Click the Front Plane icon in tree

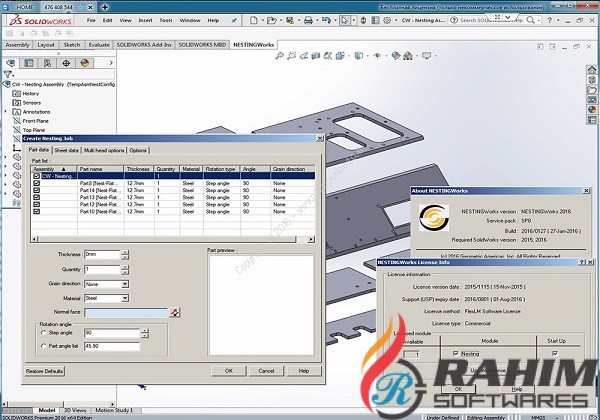tap(16, 120)
